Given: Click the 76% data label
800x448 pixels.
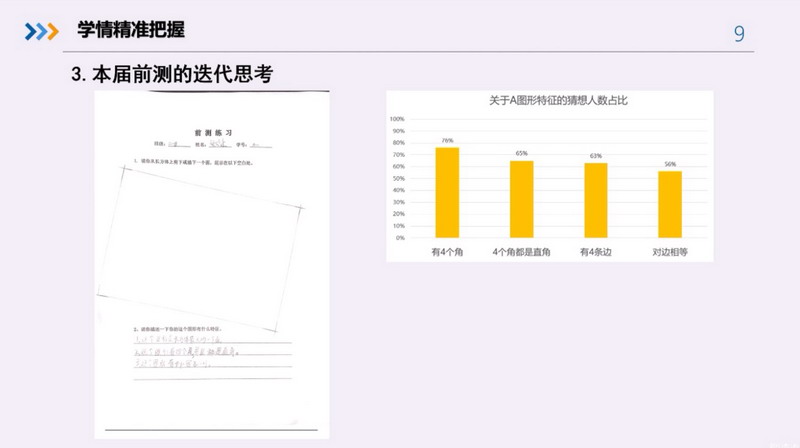Looking at the screenshot, I should coord(448,140).
